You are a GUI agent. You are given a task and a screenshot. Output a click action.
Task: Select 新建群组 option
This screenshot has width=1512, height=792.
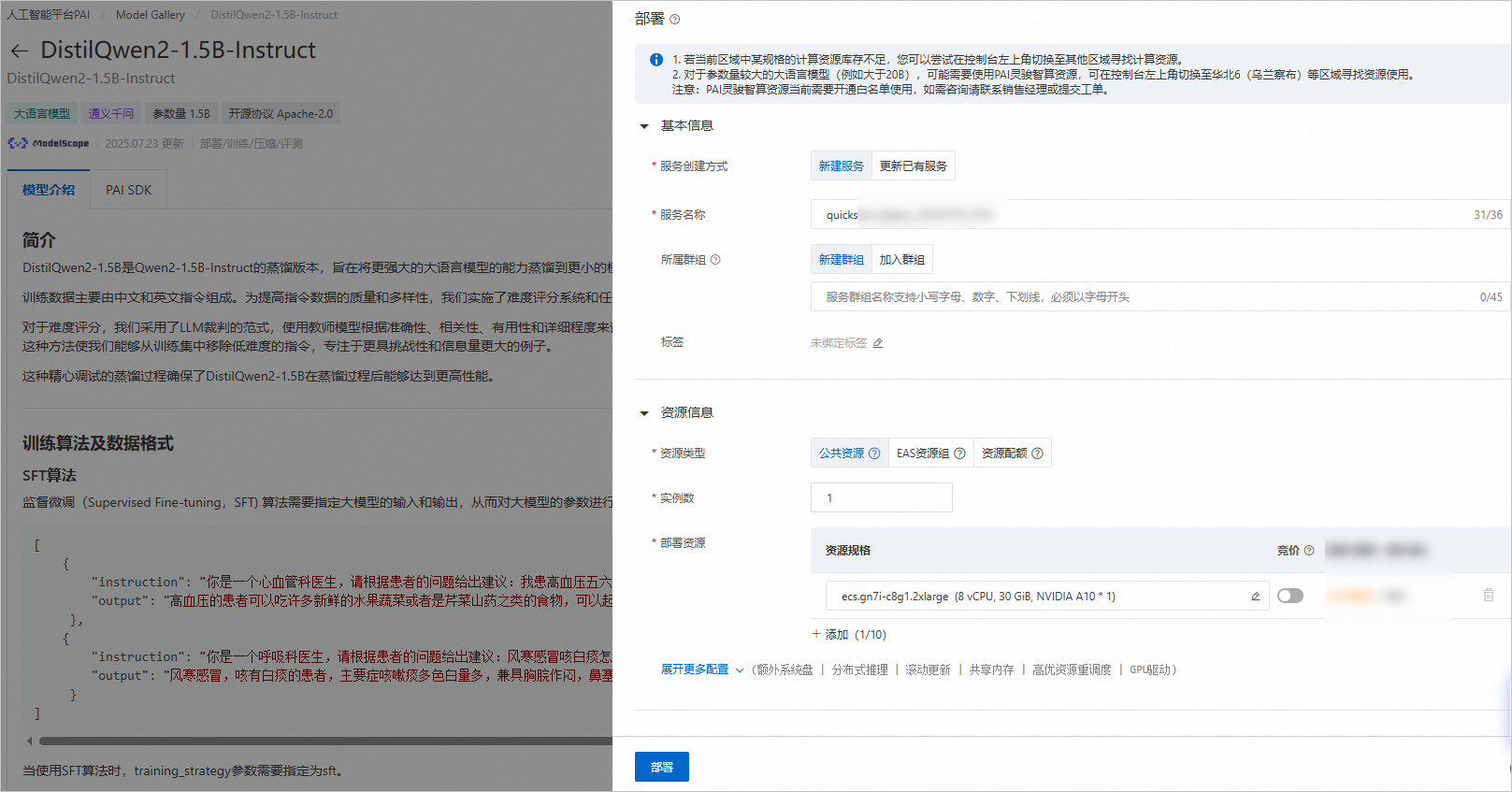[842, 260]
